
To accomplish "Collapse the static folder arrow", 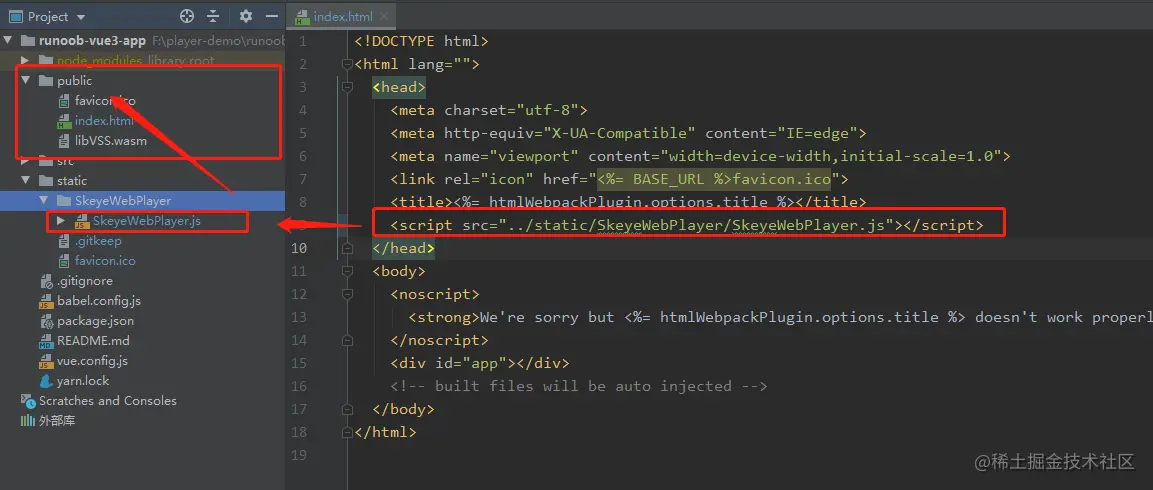I will [x=25, y=180].
